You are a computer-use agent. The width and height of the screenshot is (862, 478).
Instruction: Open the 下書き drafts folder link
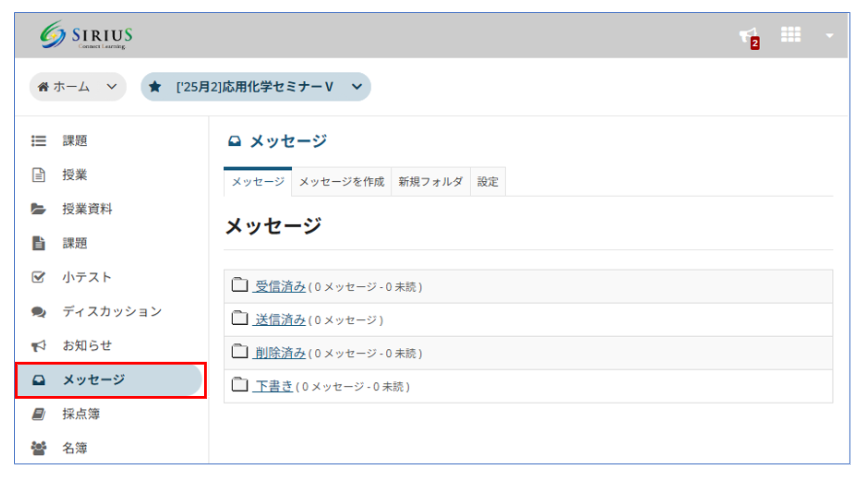click(274, 385)
